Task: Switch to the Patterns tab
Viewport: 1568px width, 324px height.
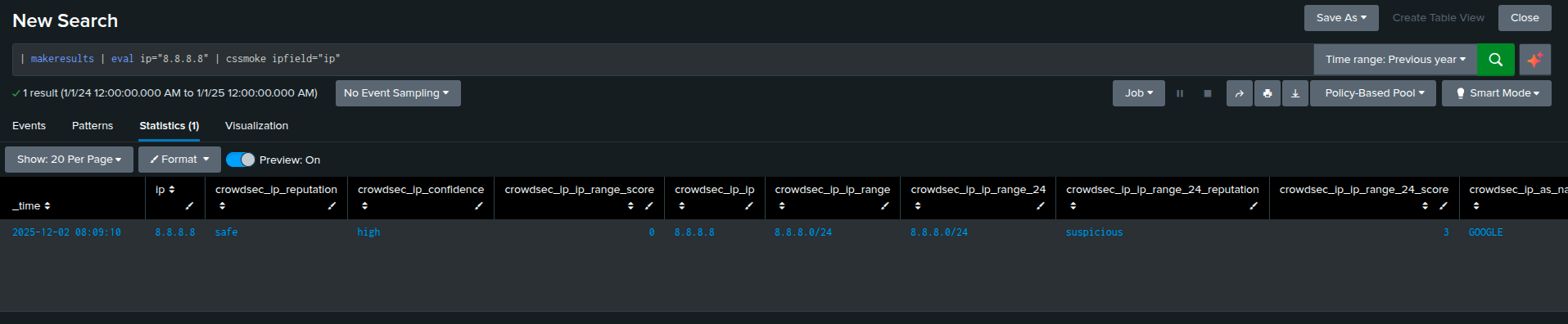Action: point(93,126)
